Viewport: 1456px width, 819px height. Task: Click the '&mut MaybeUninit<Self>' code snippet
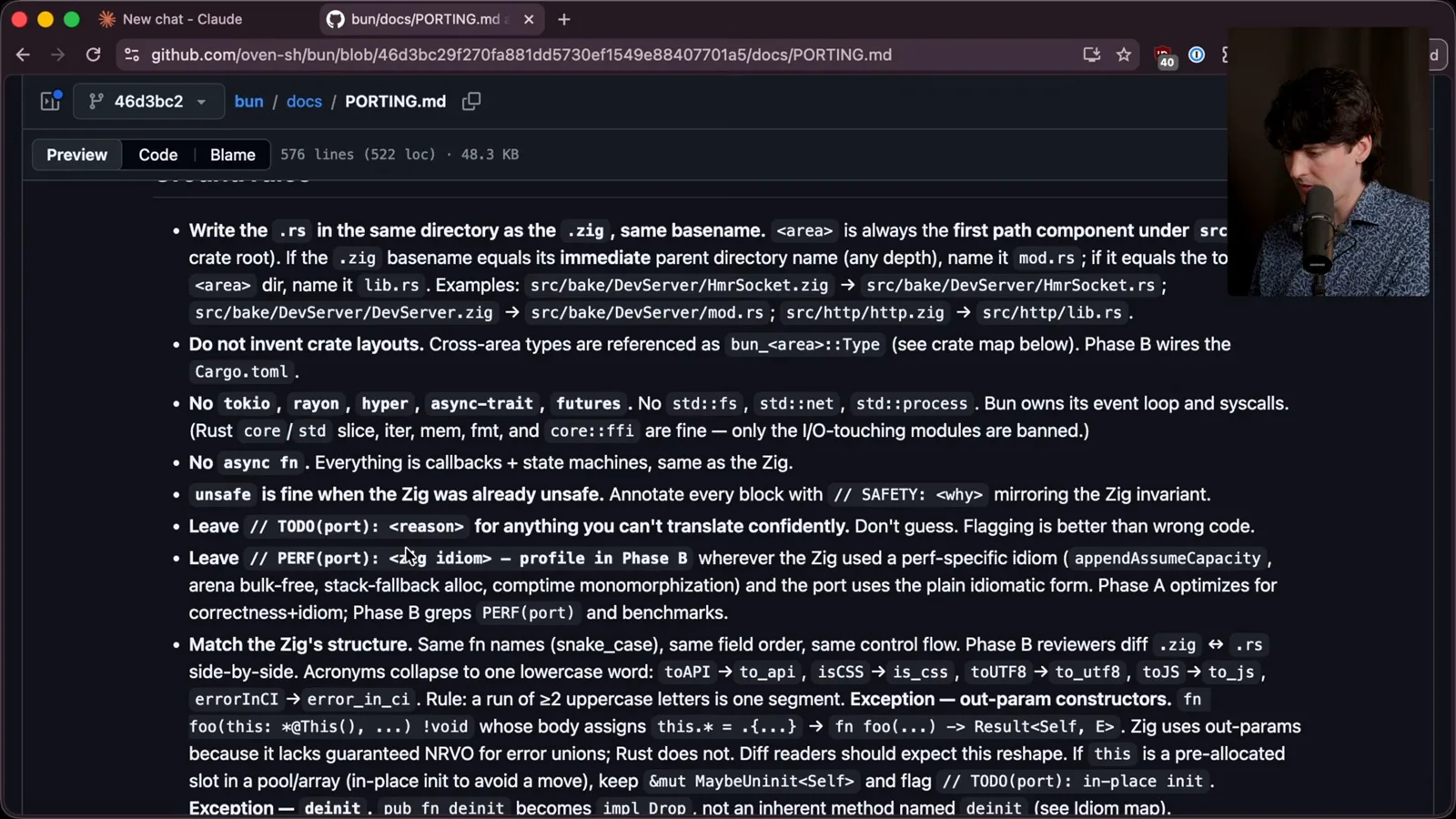click(x=751, y=781)
